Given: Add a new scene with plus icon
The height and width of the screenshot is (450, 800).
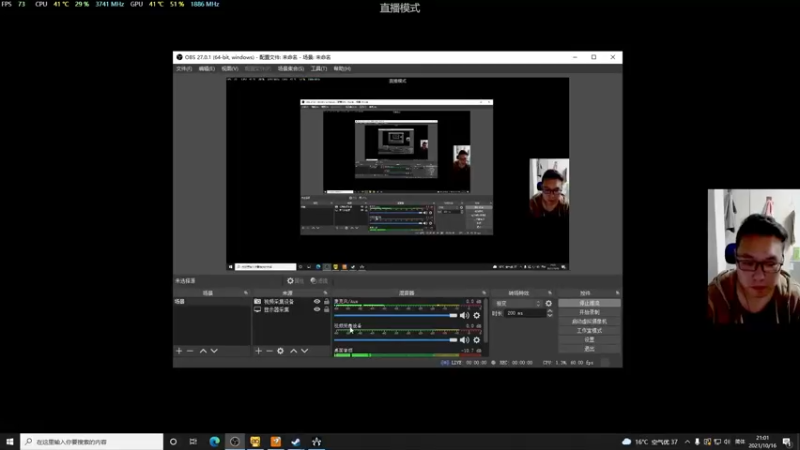Looking at the screenshot, I should [179, 351].
